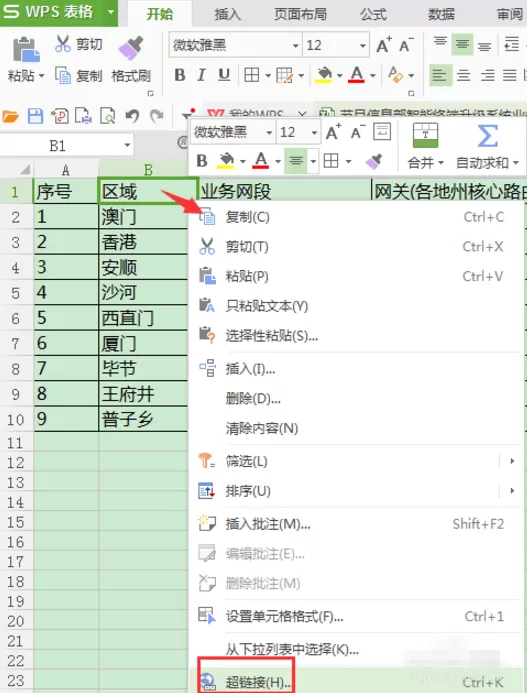Open font color dropdown arrow in ribbon
The width and height of the screenshot is (527, 693).
(x=373, y=76)
